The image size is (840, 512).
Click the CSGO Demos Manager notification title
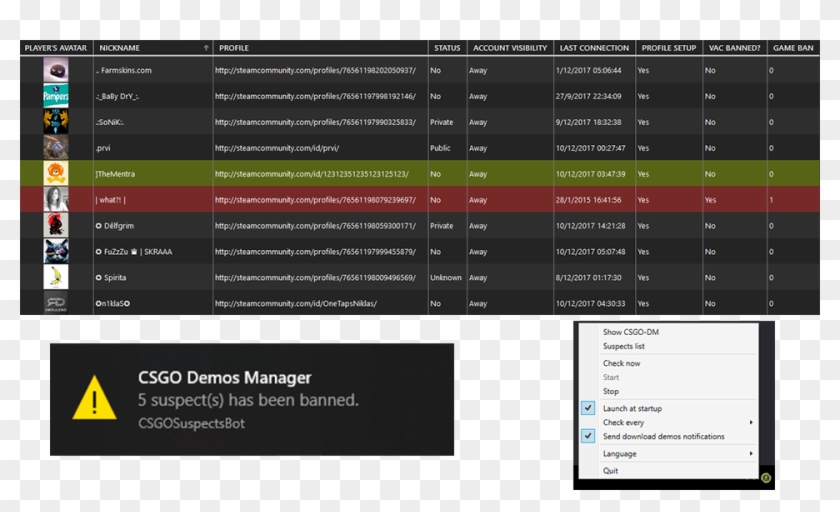click(x=224, y=378)
